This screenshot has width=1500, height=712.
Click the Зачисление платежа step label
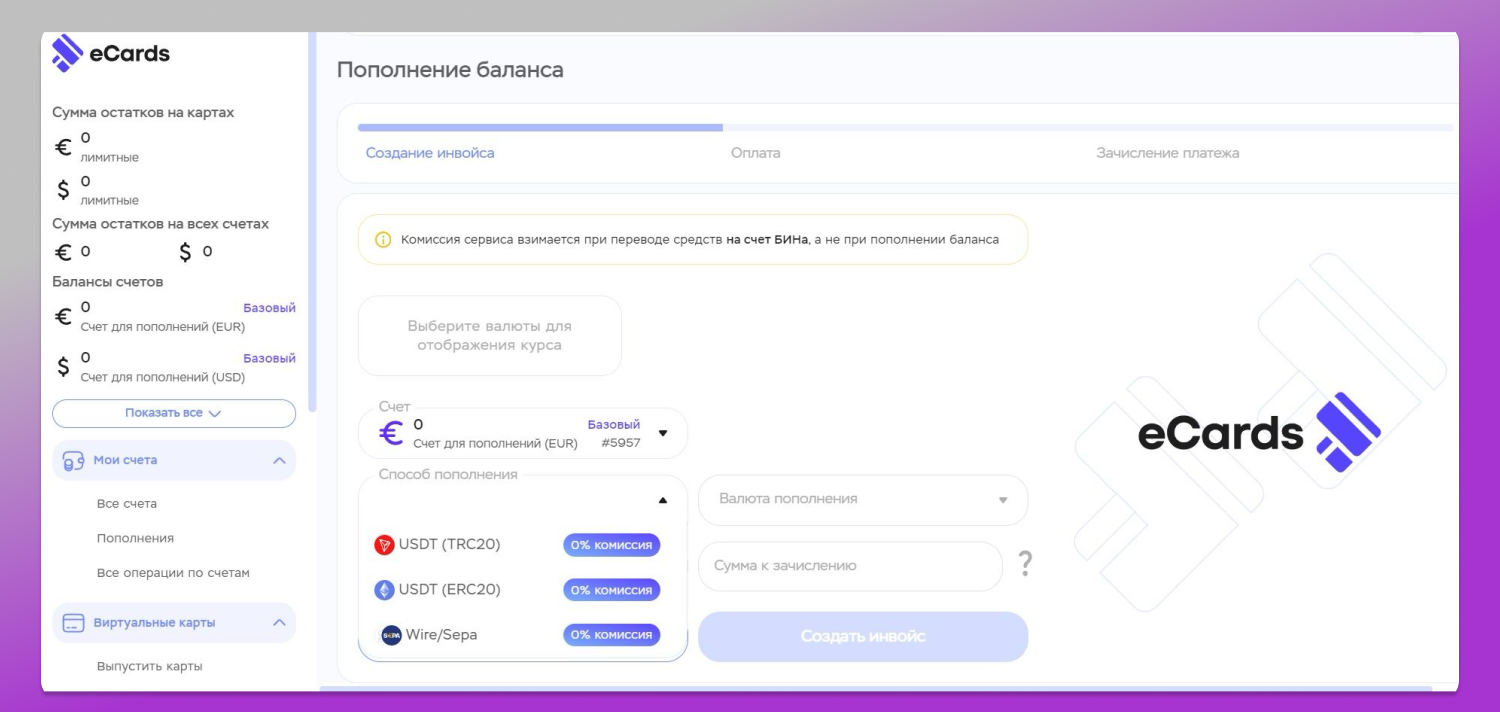coord(1168,153)
